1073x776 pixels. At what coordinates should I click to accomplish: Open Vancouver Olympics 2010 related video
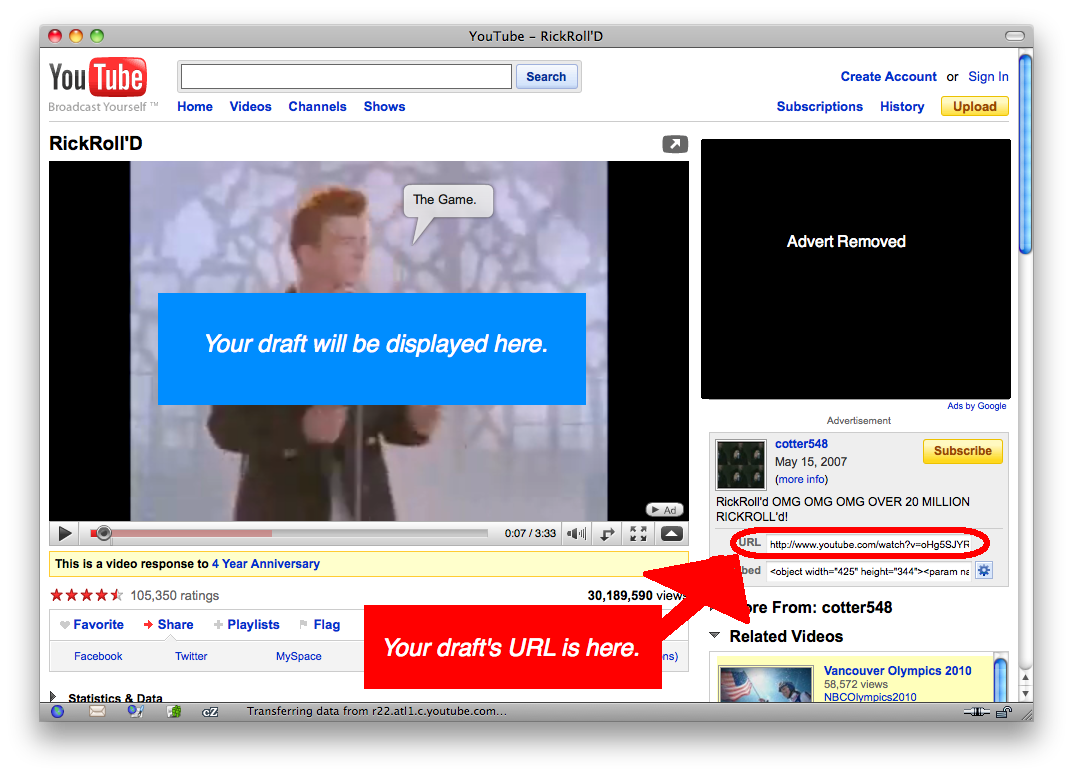click(x=897, y=671)
